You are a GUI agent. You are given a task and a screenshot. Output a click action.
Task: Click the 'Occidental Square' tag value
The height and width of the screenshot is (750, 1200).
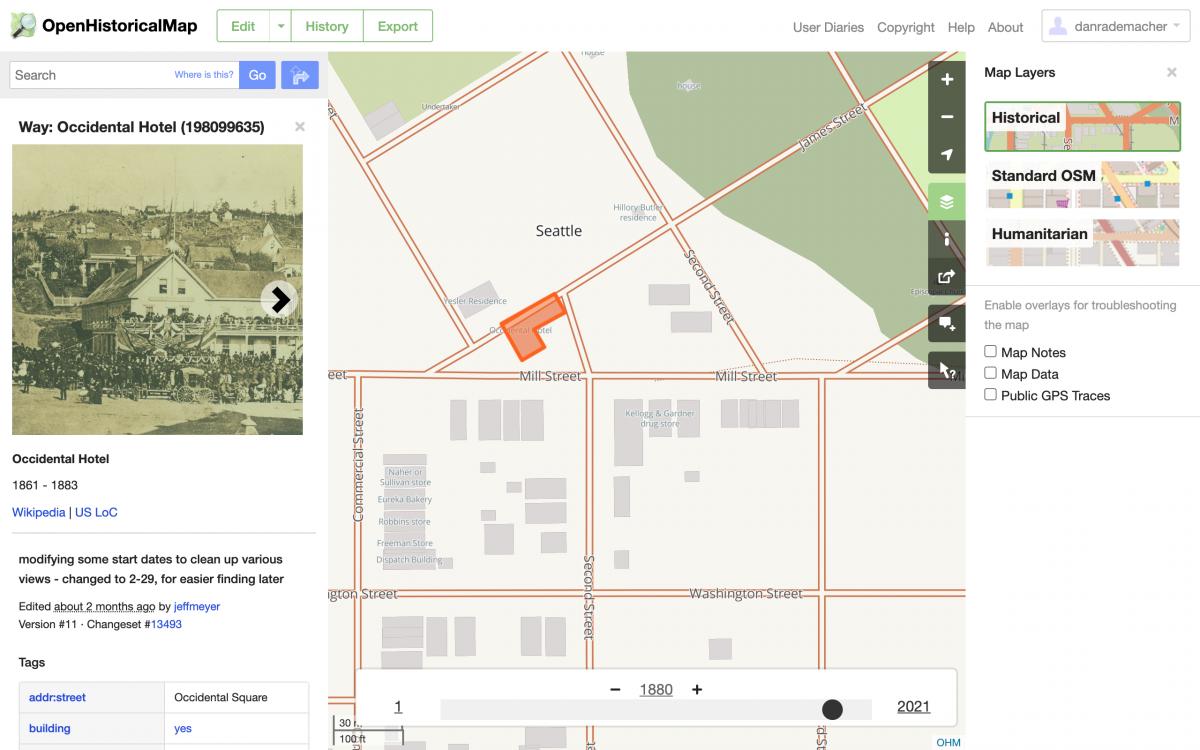(x=221, y=697)
